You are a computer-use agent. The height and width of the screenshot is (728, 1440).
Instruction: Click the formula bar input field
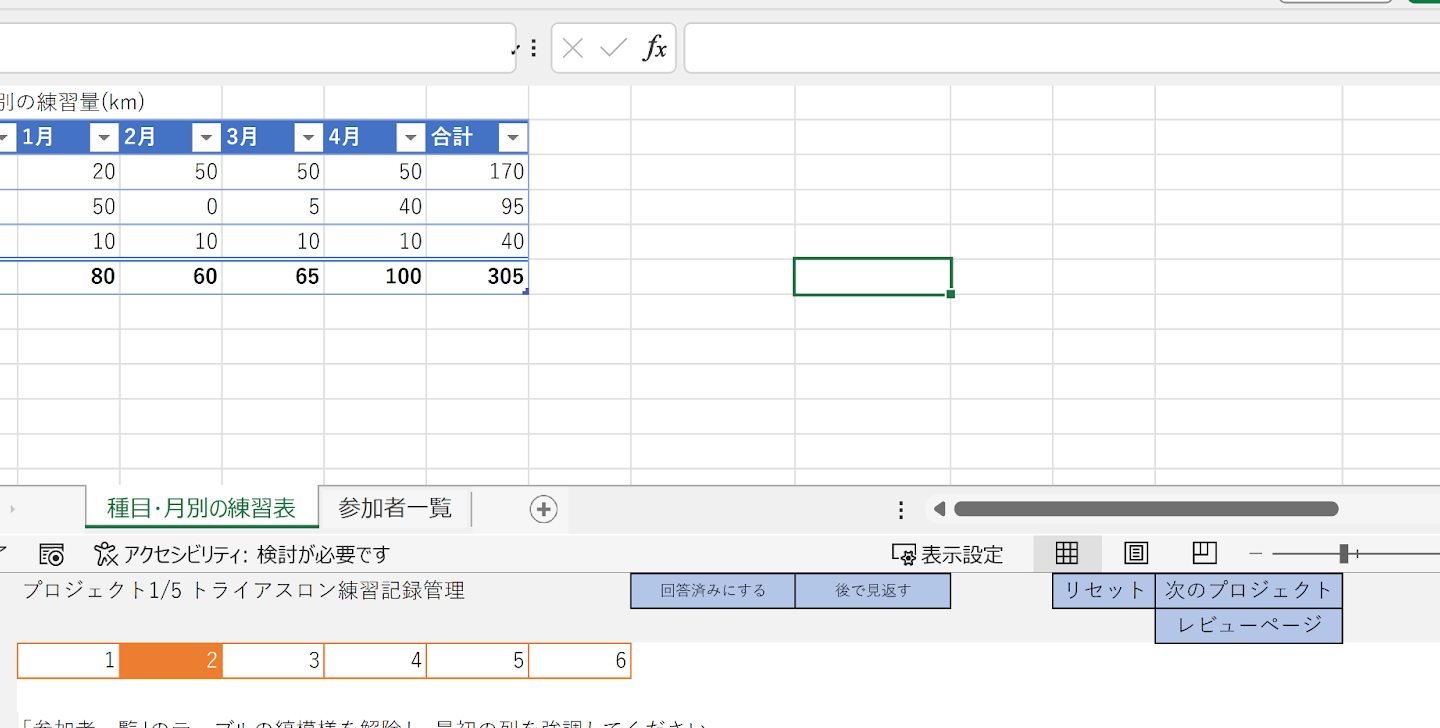click(x=1062, y=48)
